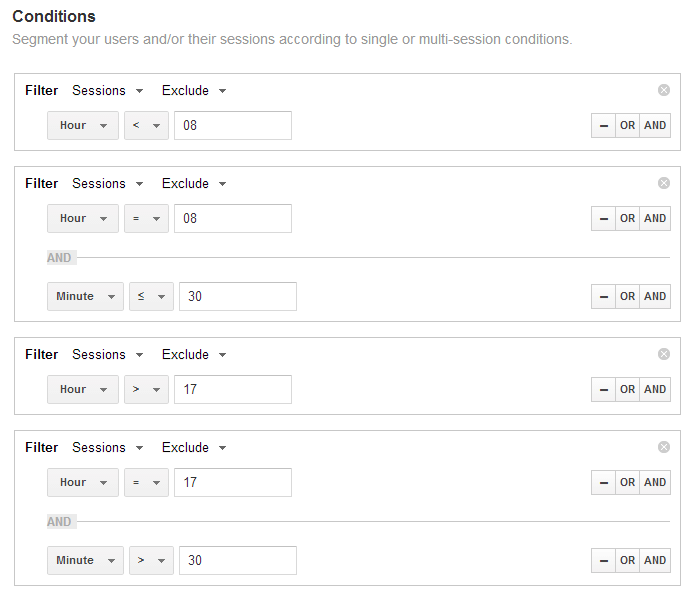Open Sessions dropdown in first filter
This screenshot has width=697, height=604.
click(x=108, y=90)
